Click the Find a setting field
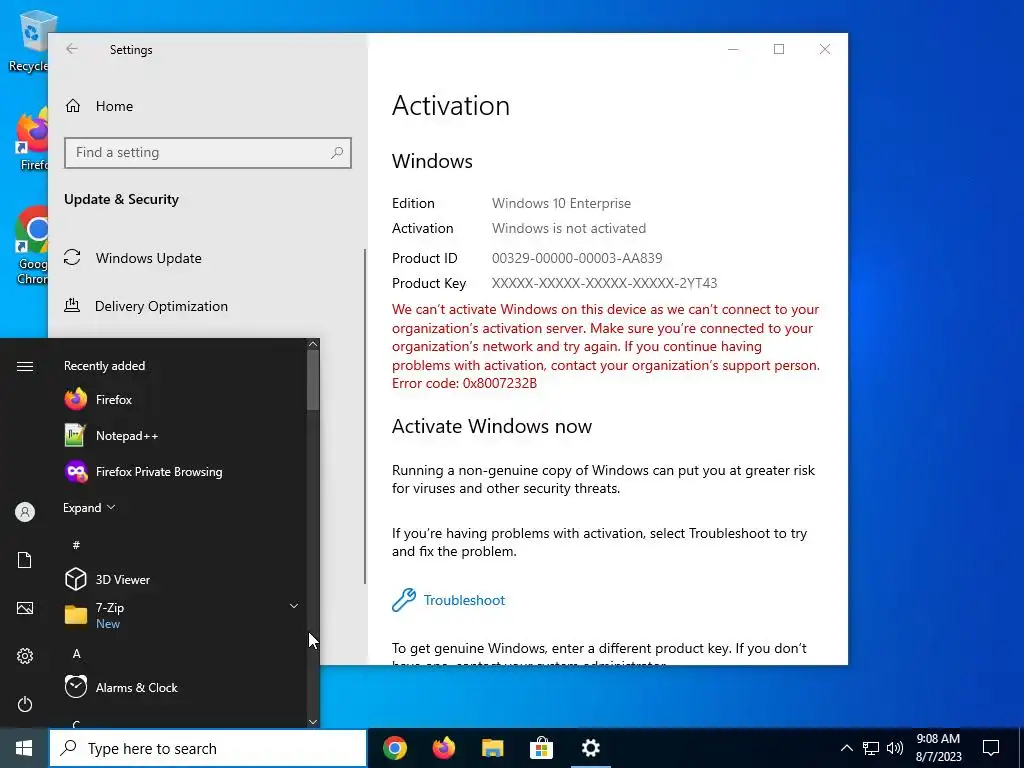Viewport: 1024px width, 768px height. [208, 153]
